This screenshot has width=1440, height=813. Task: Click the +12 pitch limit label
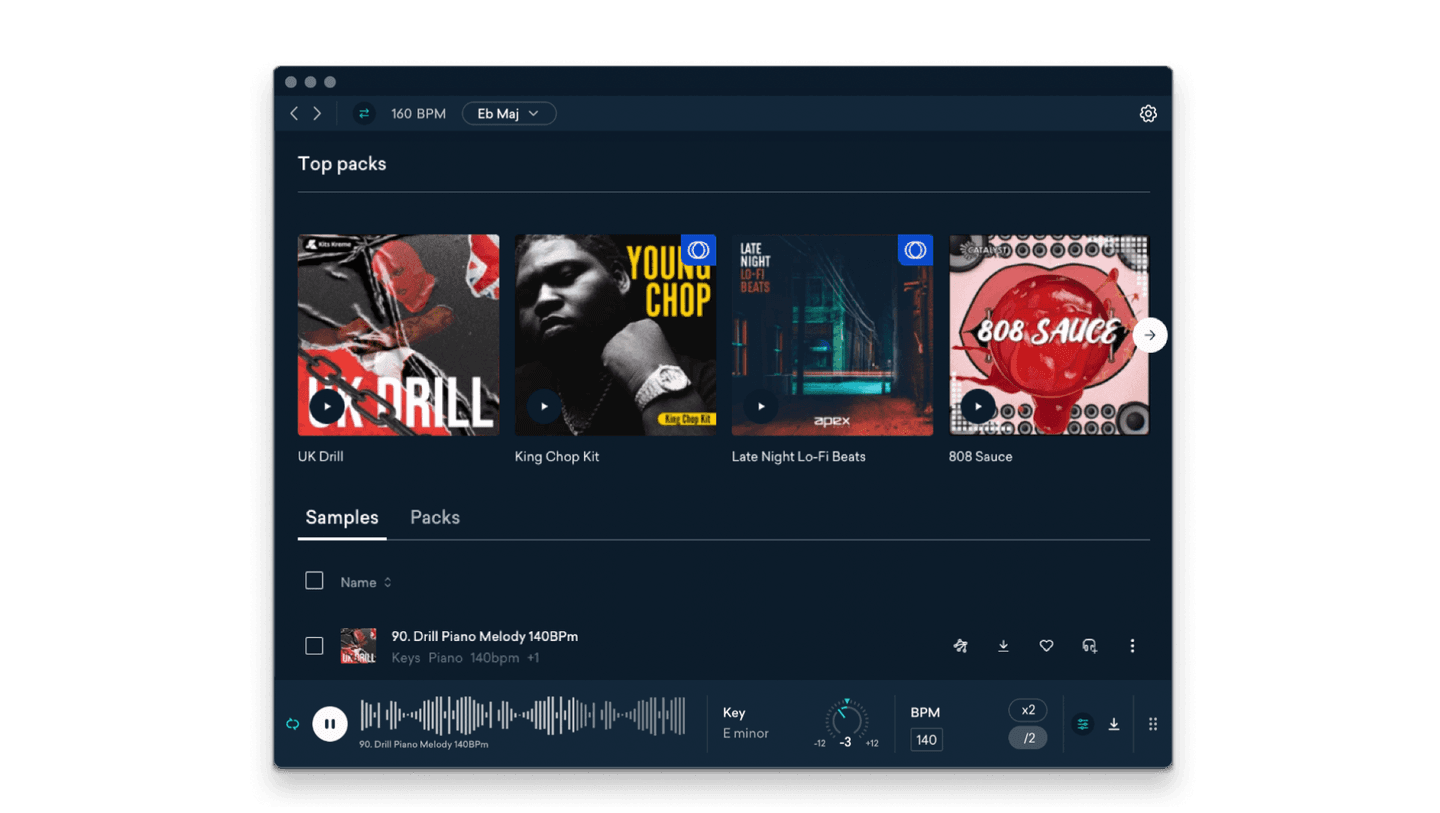[872, 743]
